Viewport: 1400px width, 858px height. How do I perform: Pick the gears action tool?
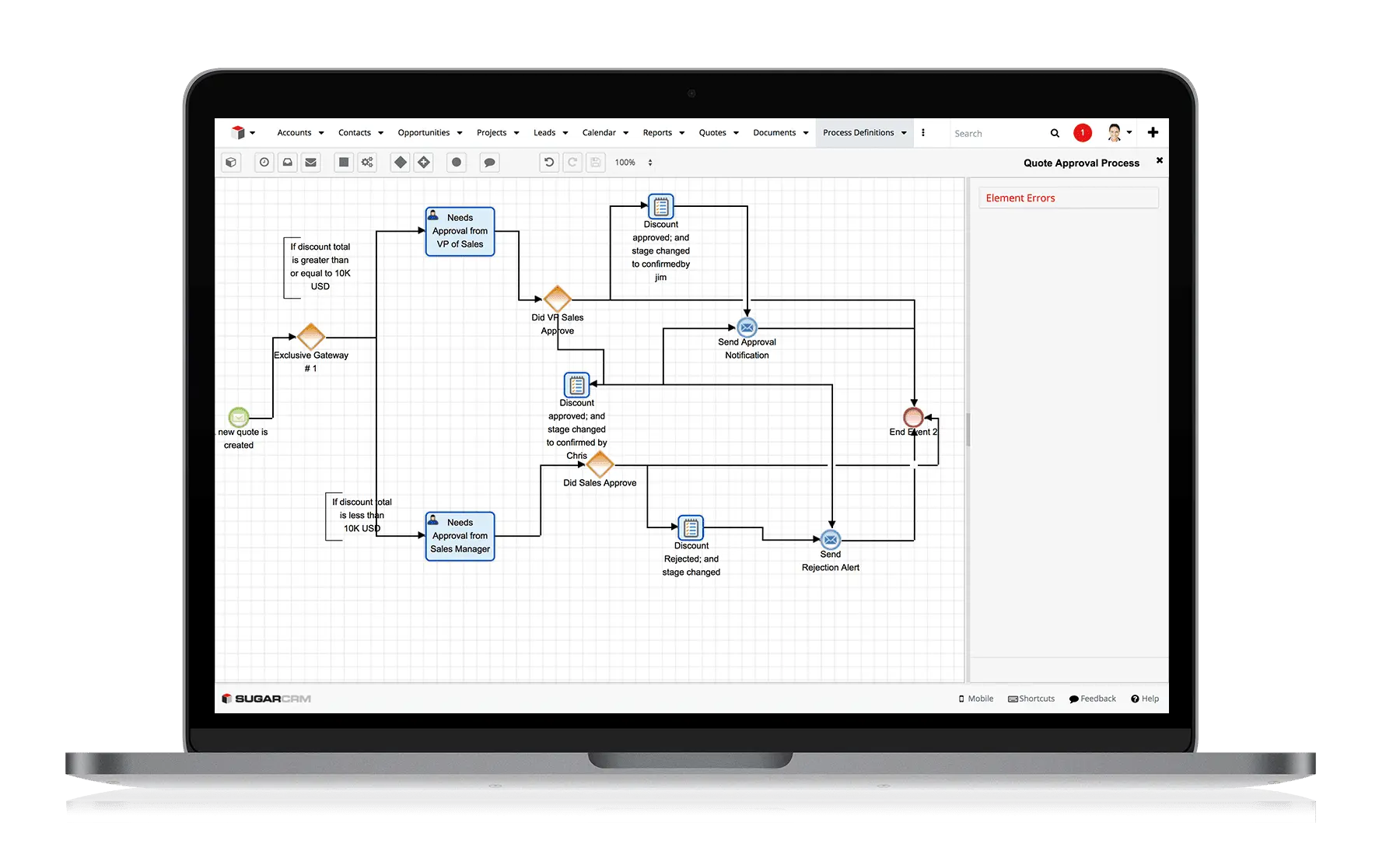tap(367, 163)
